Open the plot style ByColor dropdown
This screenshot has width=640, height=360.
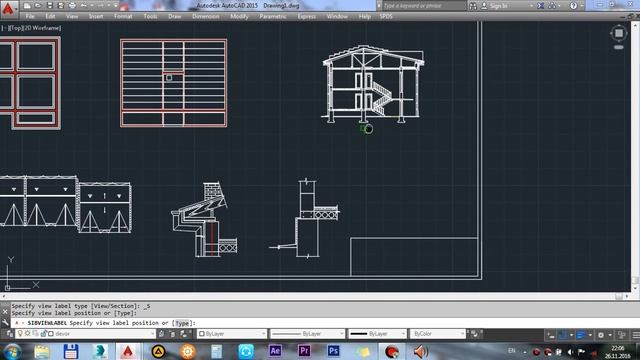438,334
